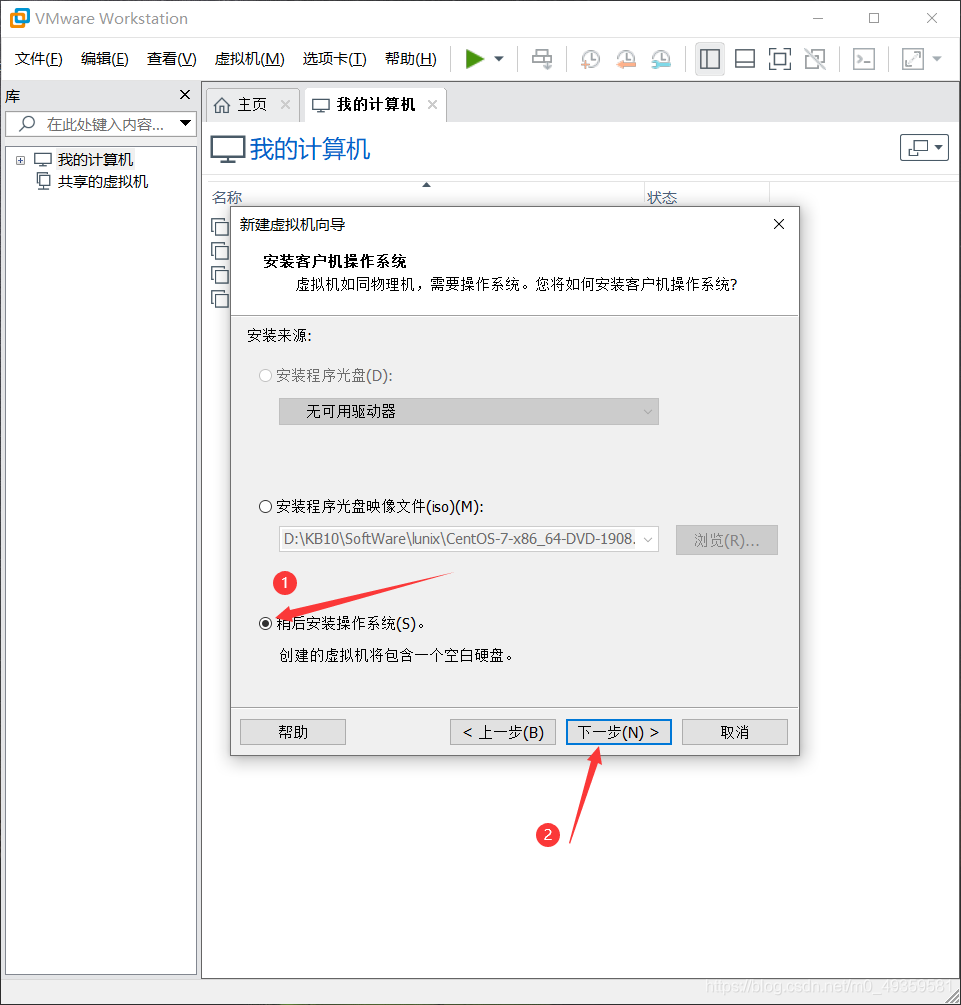Open the console view icon
The width and height of the screenshot is (961, 1005).
(864, 59)
